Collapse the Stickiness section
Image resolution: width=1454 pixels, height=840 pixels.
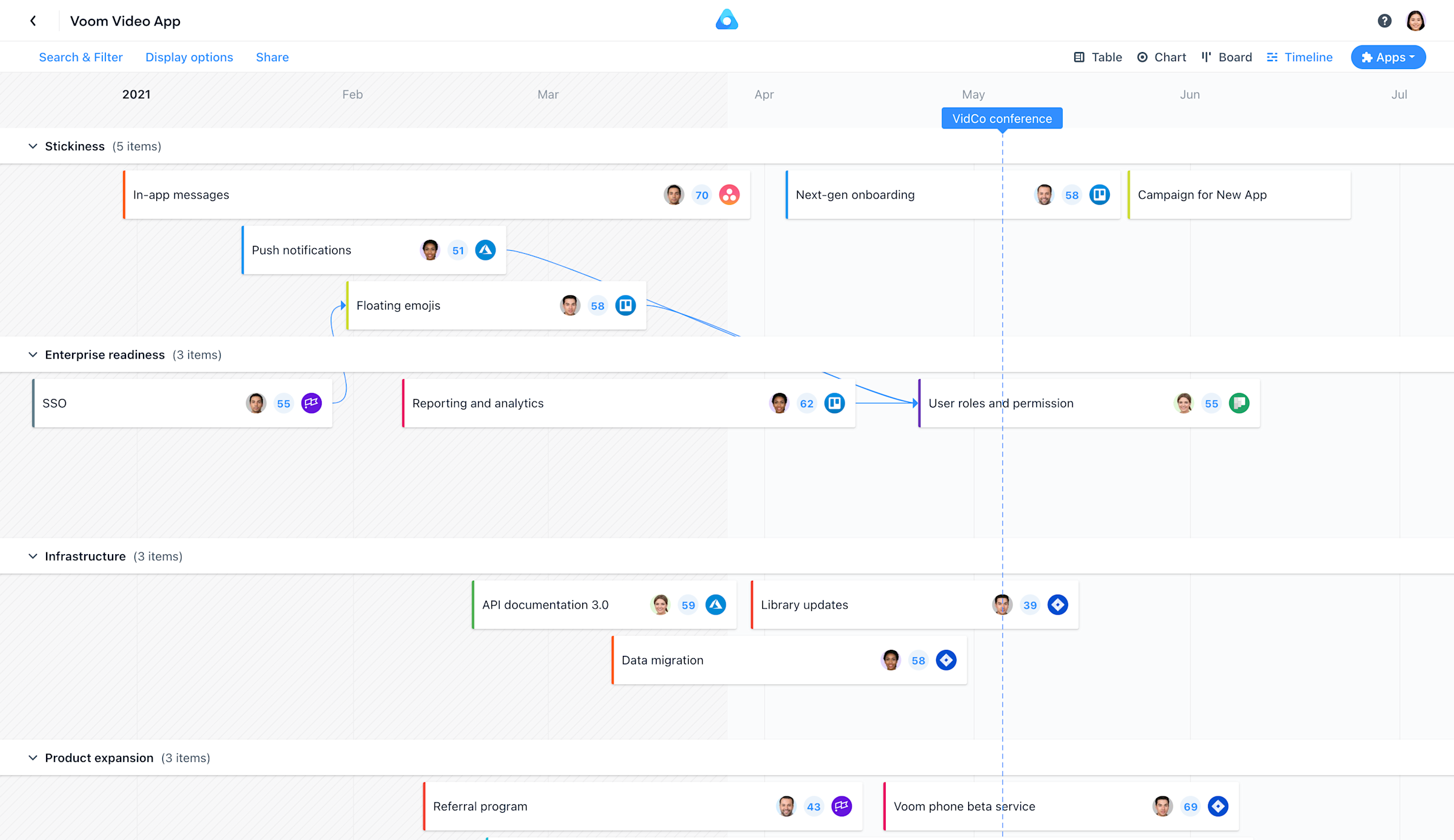(33, 145)
